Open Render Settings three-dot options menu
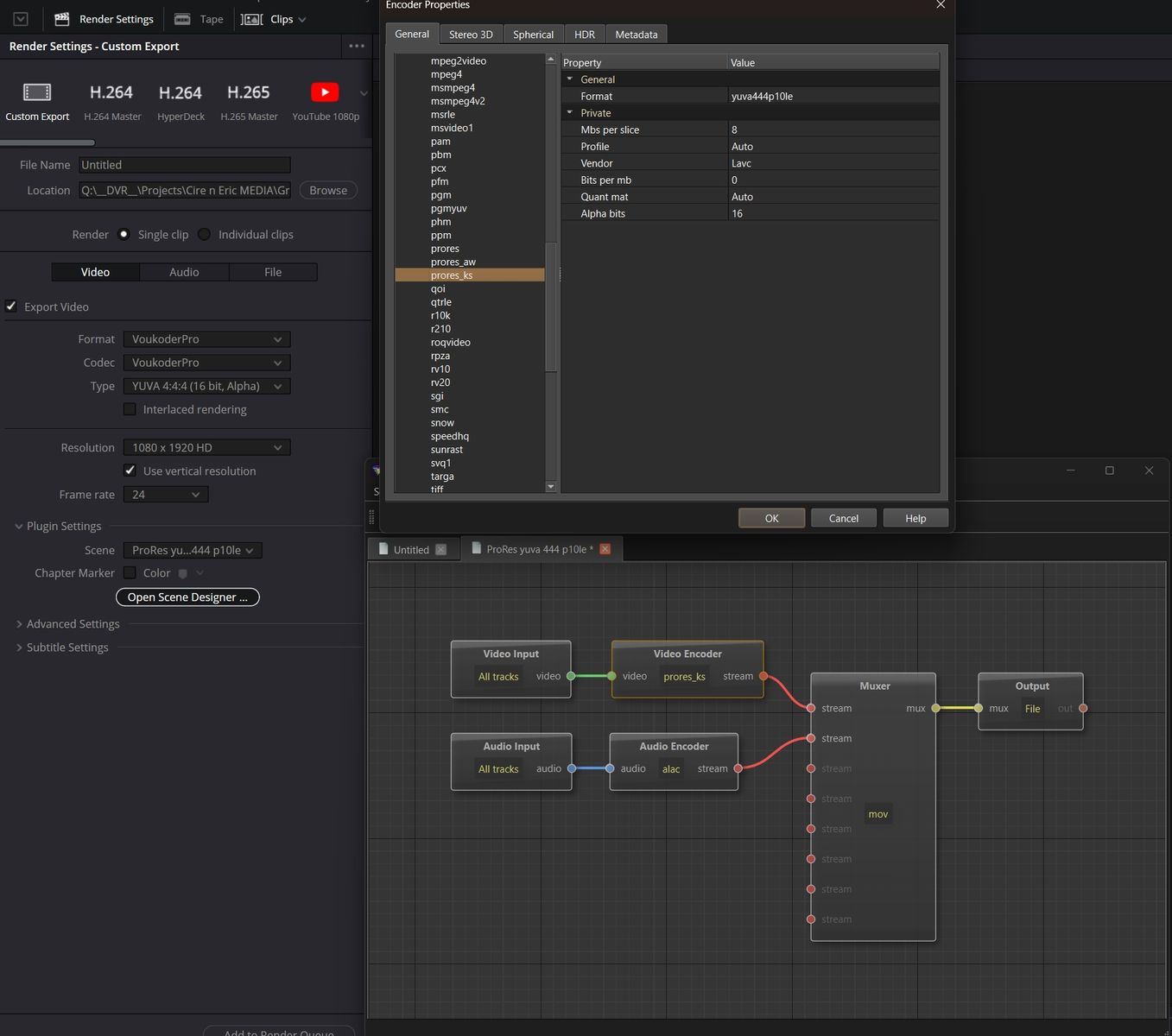The width and height of the screenshot is (1172, 1036). coord(357,46)
